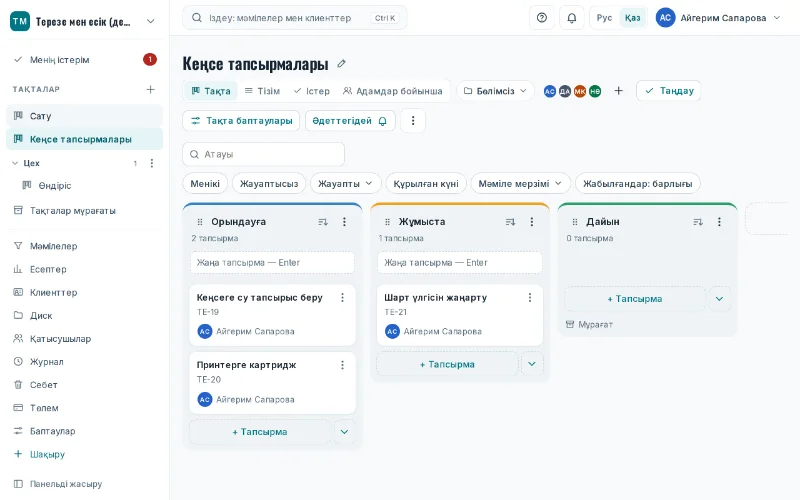Grab the drag handle of Орындауға column
800x500 pixels.
[x=200, y=222]
